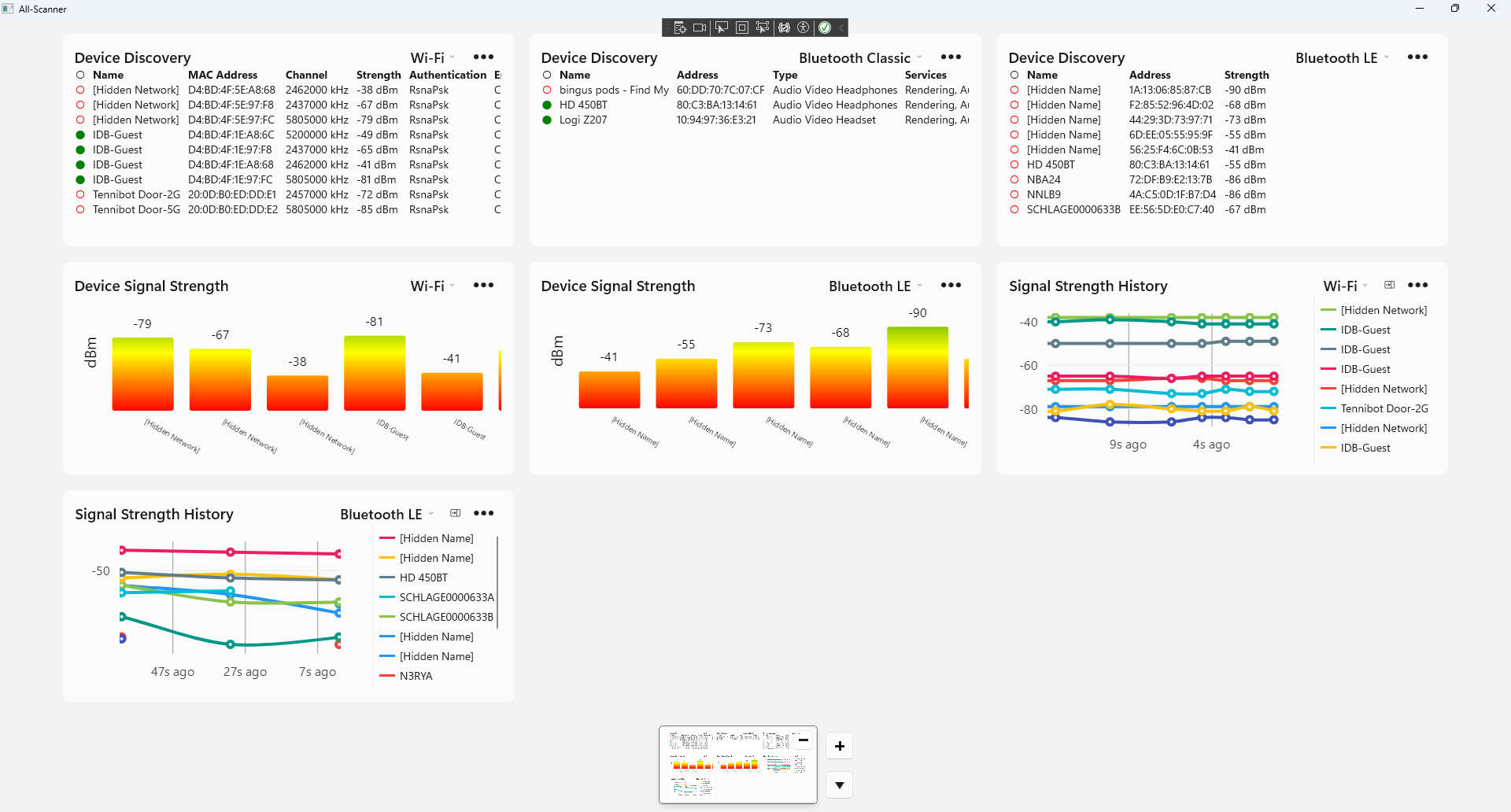Open accessibility scan icon in debug toolbar
The width and height of the screenshot is (1511, 812).
[804, 28]
